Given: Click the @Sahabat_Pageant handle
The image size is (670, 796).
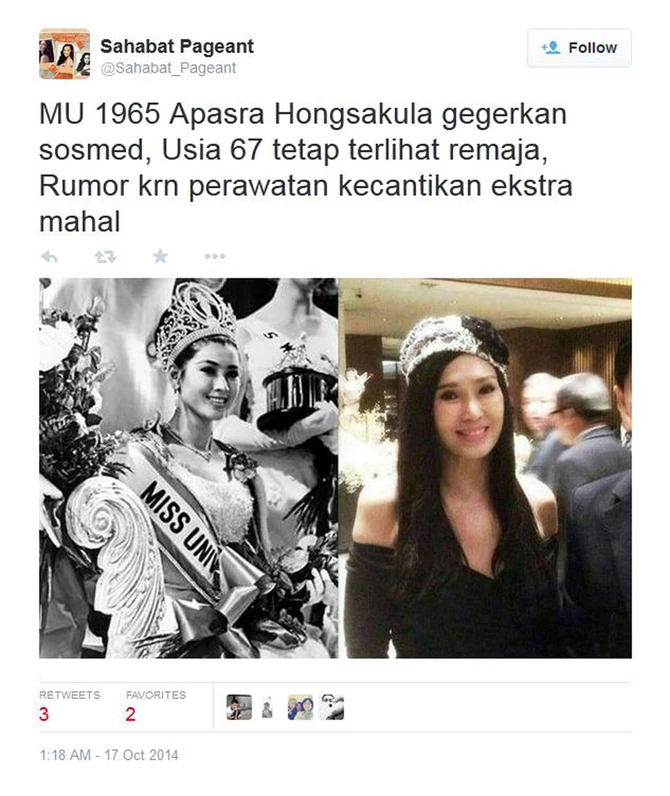Looking at the screenshot, I should point(168,68).
